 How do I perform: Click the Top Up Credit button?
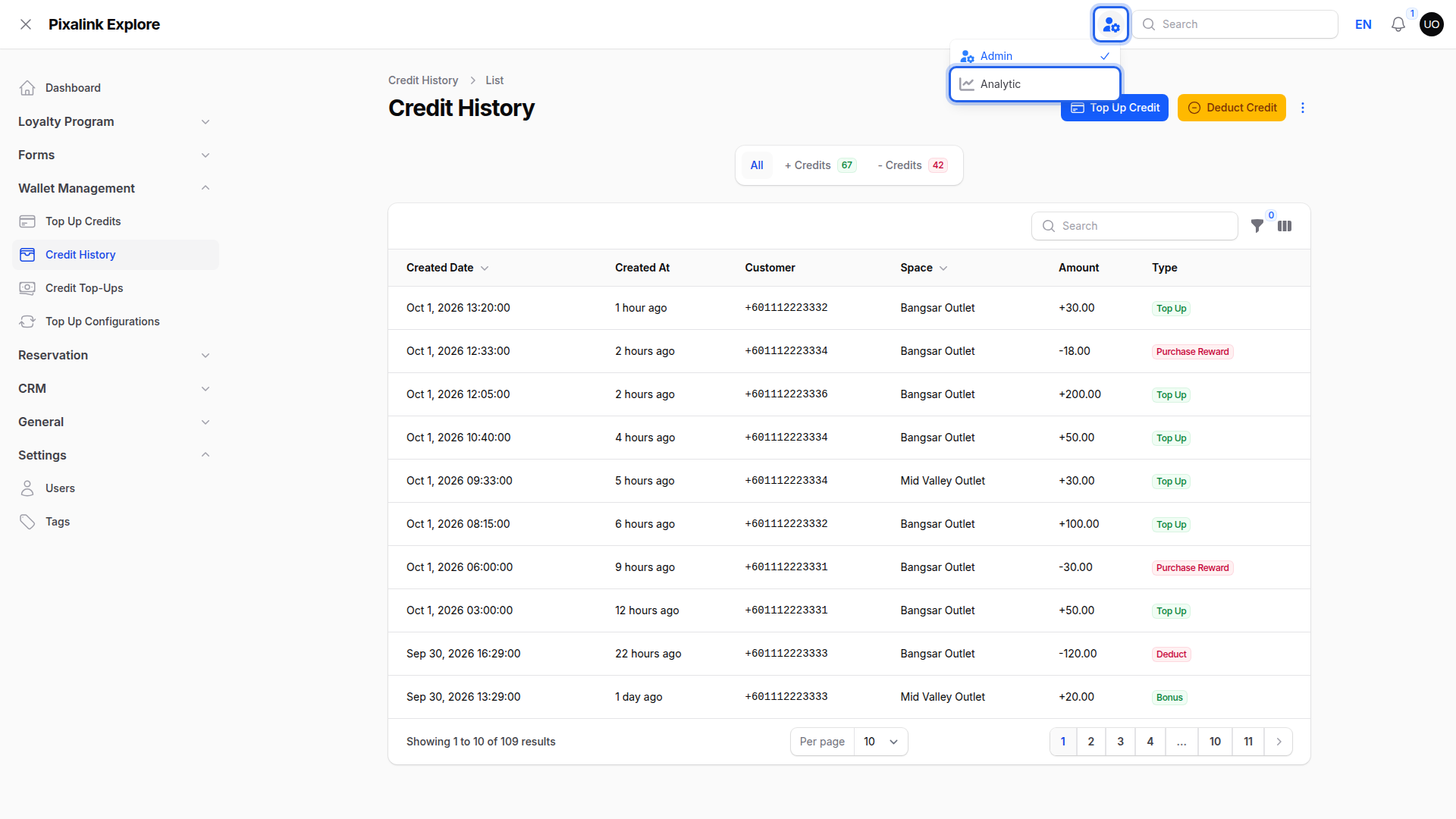(x=1115, y=108)
